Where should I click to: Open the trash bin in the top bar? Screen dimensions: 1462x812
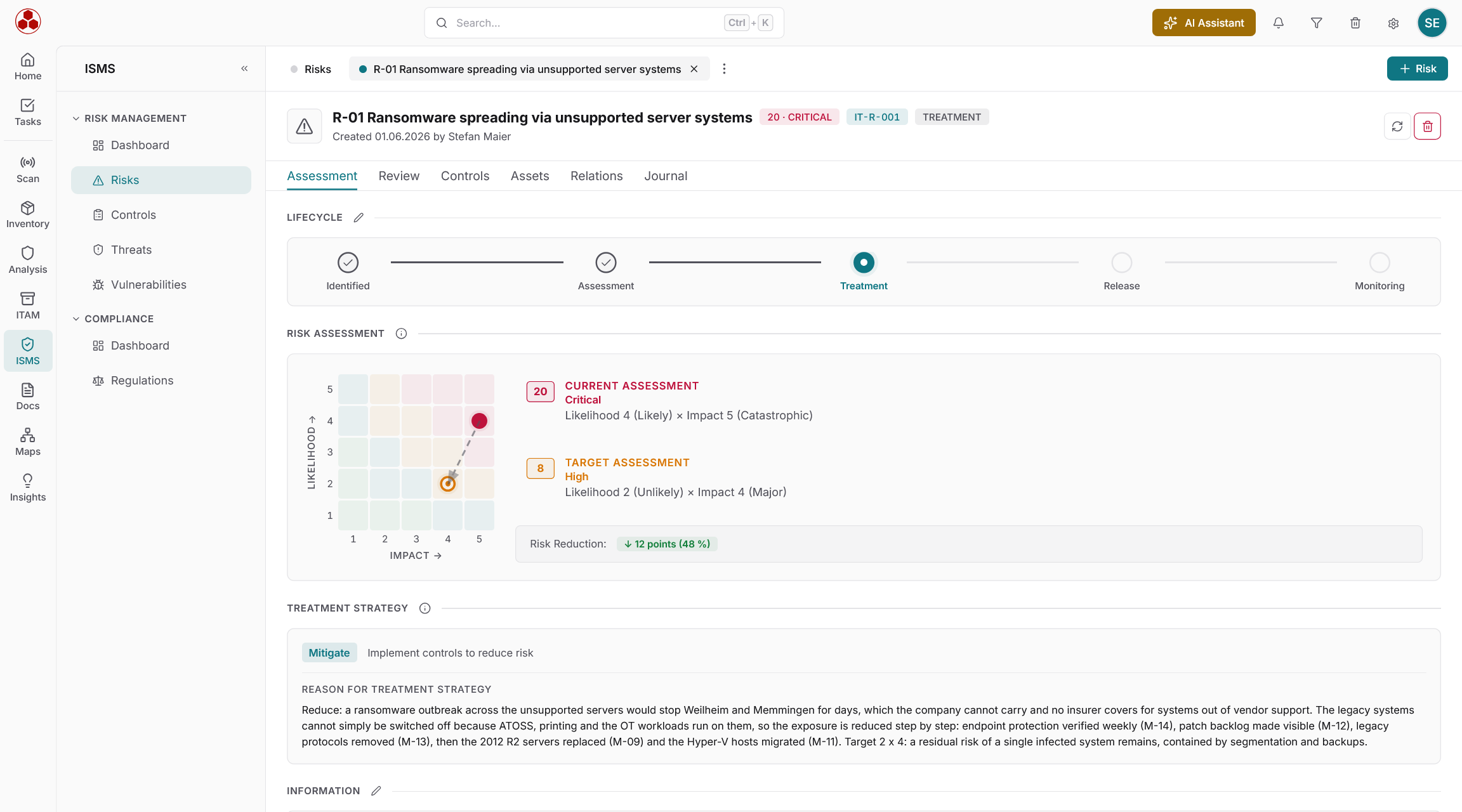tap(1355, 23)
